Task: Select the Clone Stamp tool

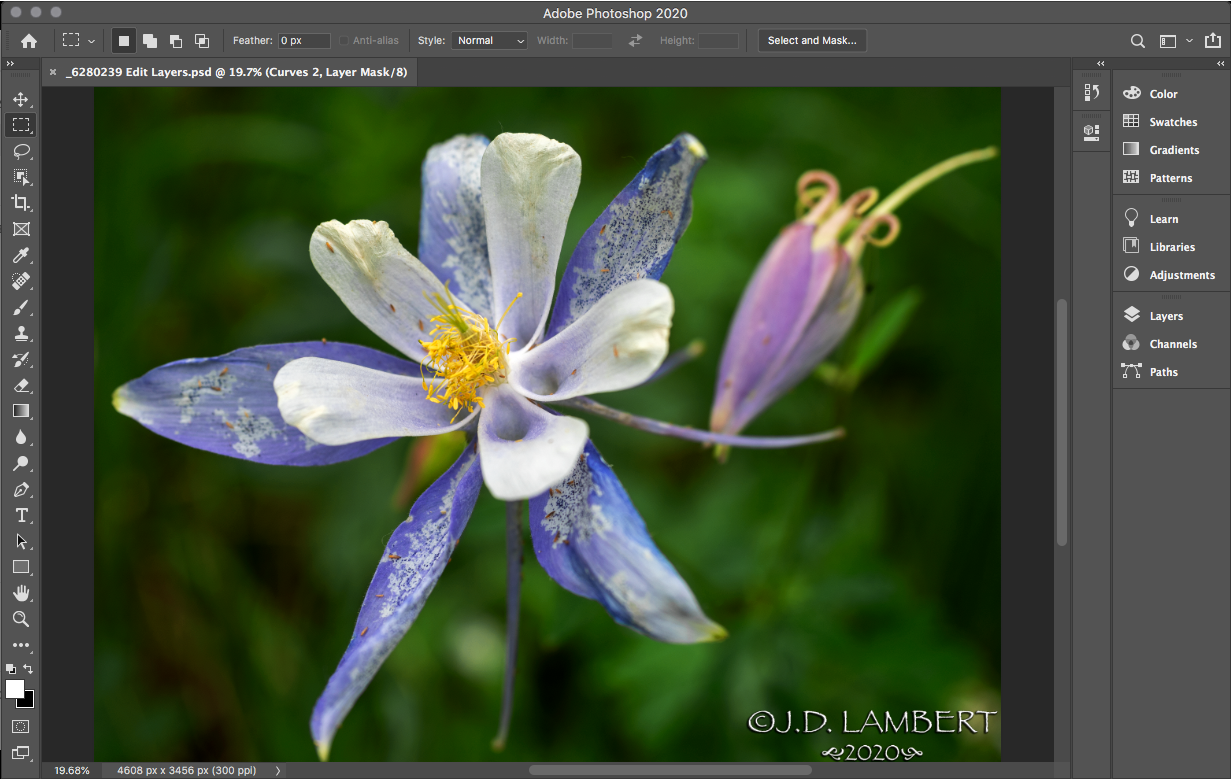Action: [x=22, y=333]
